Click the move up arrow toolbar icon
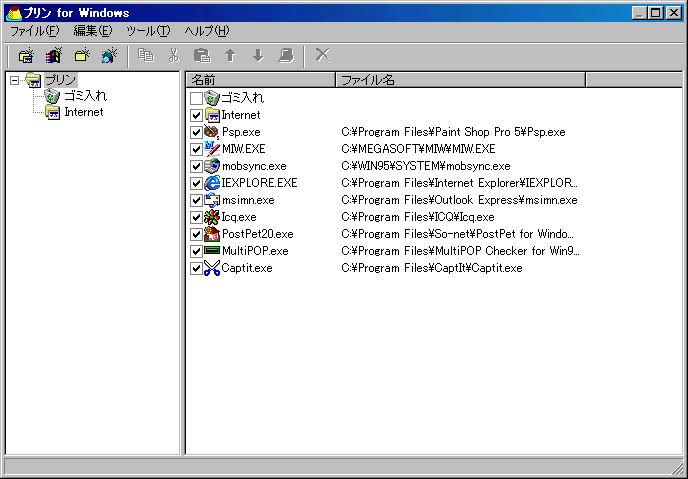This screenshot has height=479, width=688. [x=230, y=56]
